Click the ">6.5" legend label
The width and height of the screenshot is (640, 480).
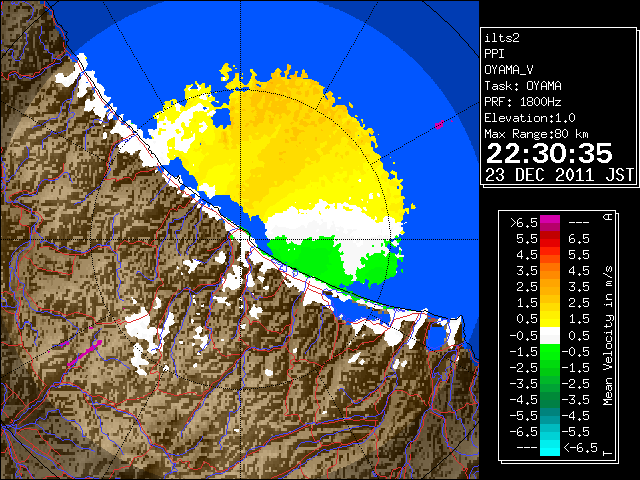coord(524,223)
